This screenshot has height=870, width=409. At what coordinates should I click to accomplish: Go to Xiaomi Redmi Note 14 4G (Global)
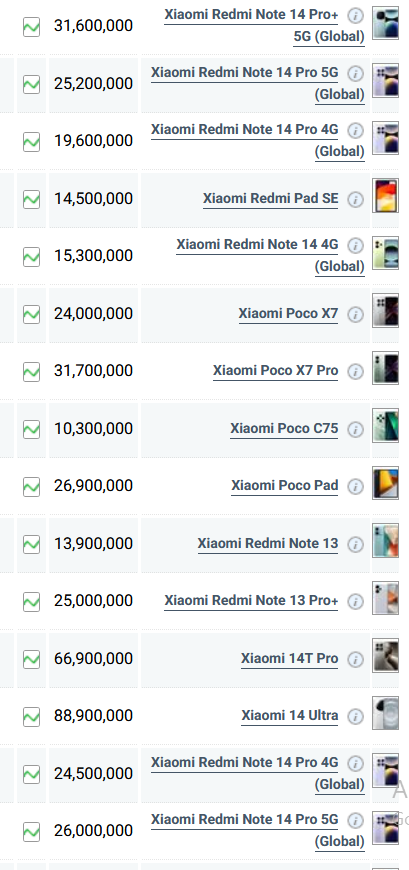pyautogui.click(x=271, y=256)
